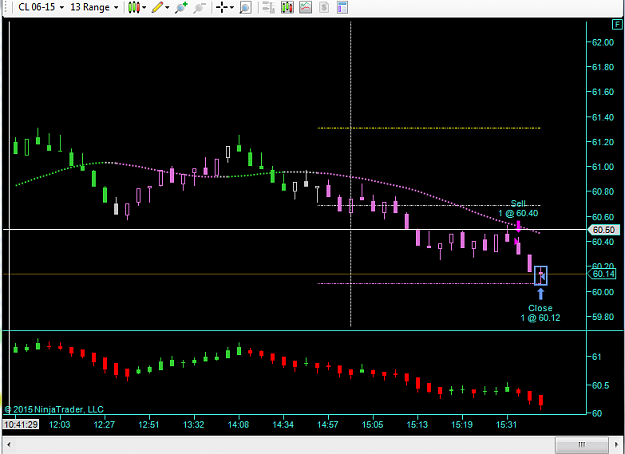Screen dimensions: 625x454
Task: Click the white horizontal line at 60.50
Action: click(295, 229)
